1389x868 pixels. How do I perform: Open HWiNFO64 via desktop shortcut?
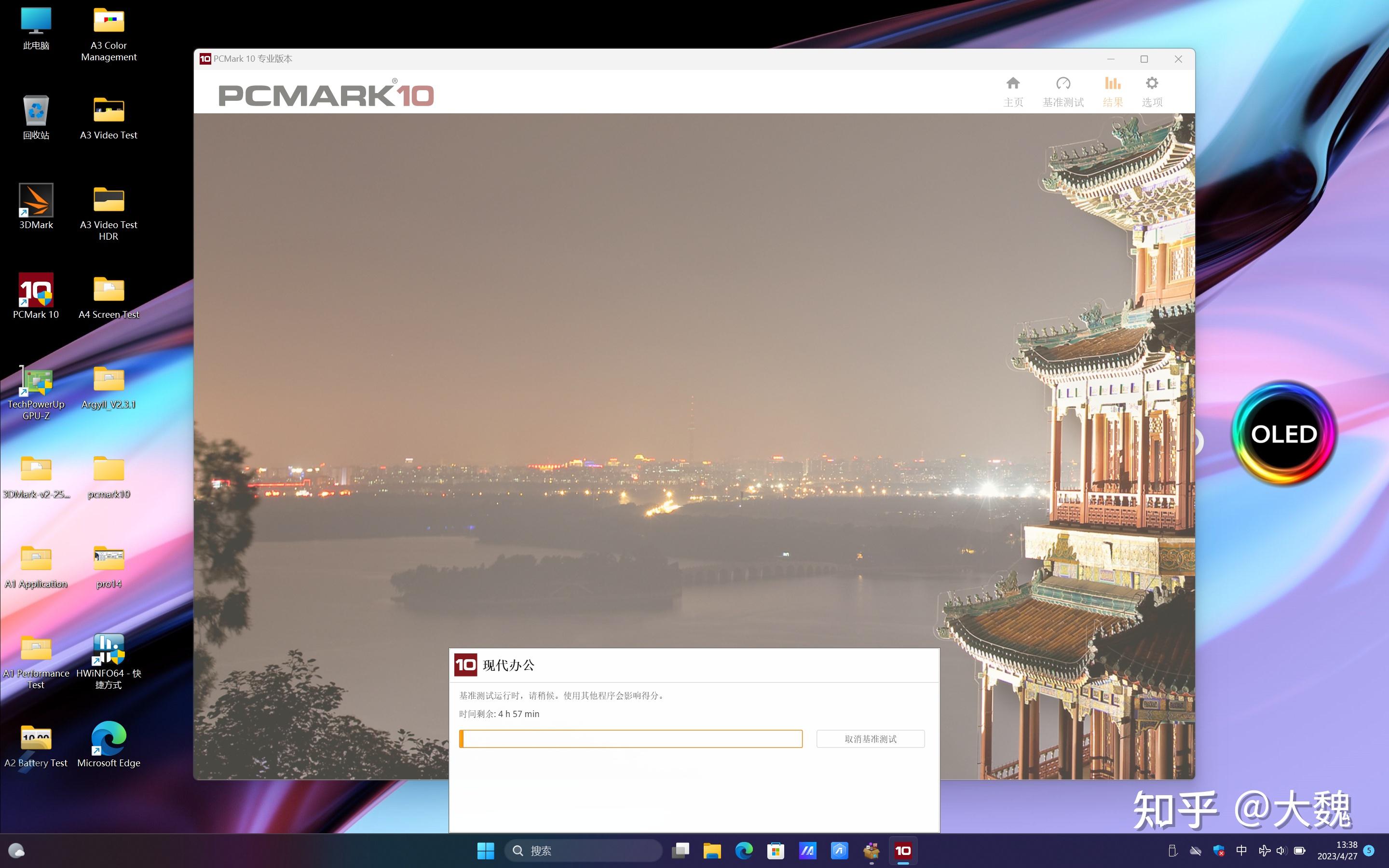tap(108, 651)
